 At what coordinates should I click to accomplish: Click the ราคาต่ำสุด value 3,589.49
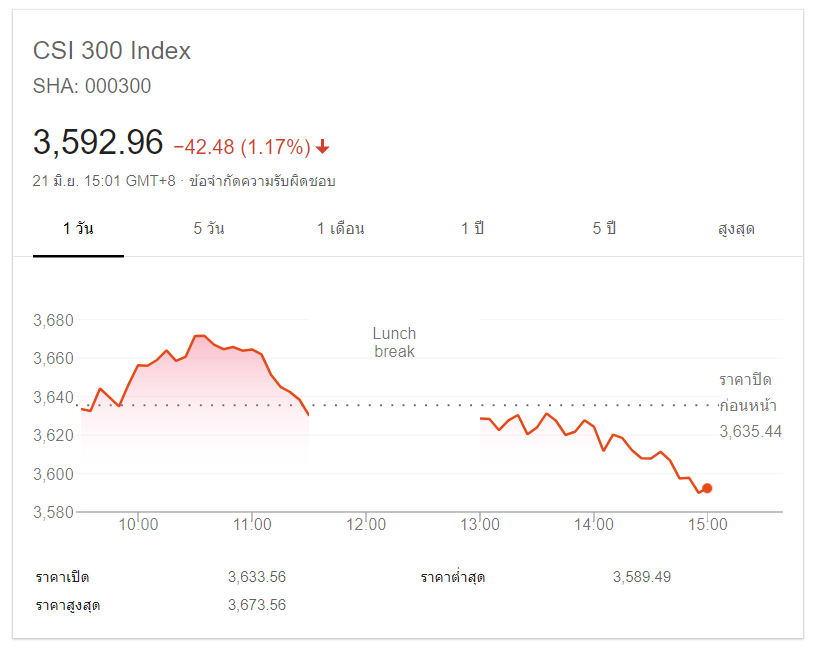click(x=643, y=577)
